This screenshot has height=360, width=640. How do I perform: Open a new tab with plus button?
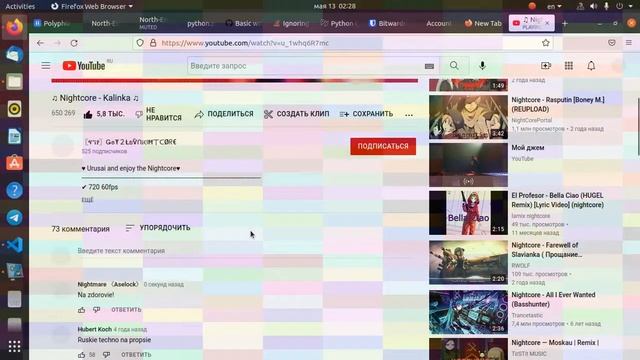click(564, 24)
